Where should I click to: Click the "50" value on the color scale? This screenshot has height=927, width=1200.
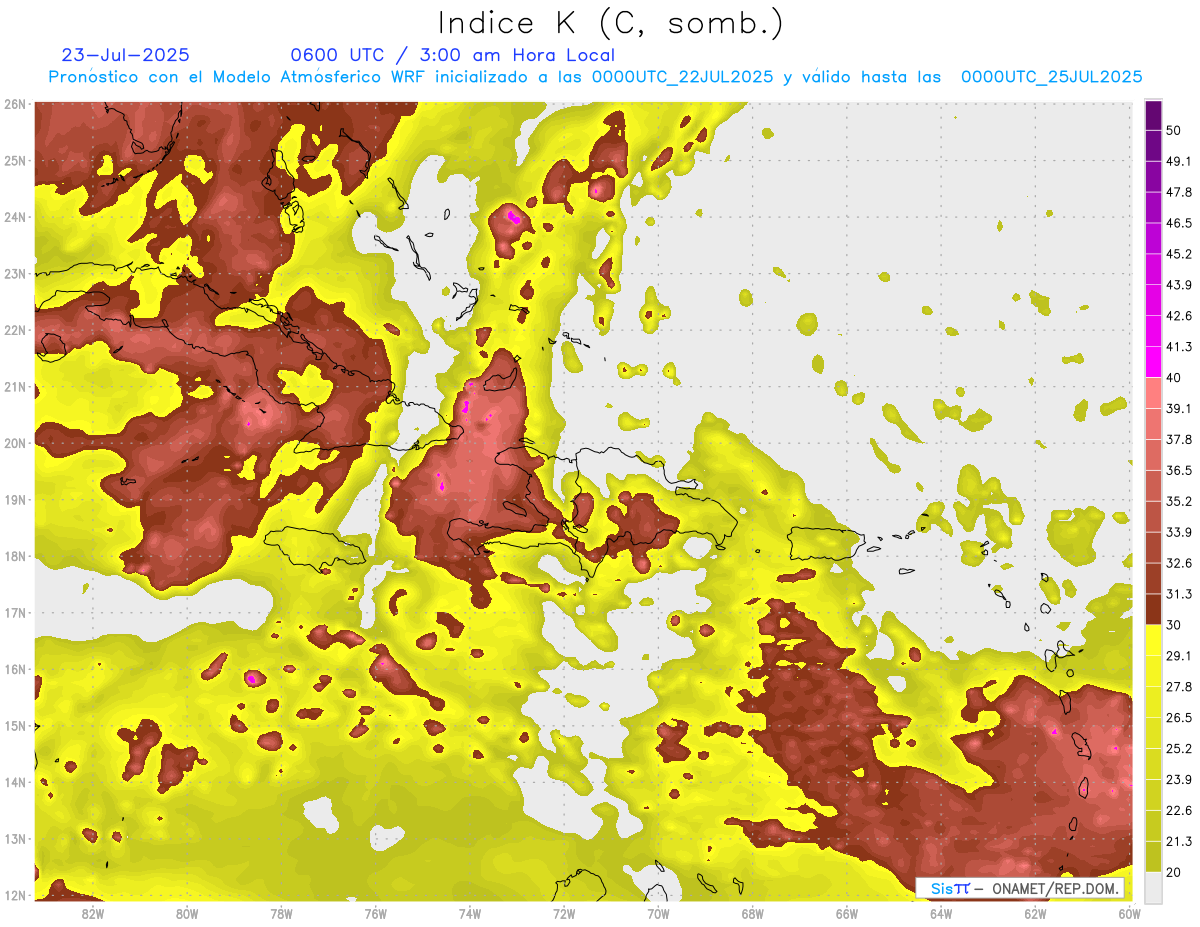[1174, 130]
